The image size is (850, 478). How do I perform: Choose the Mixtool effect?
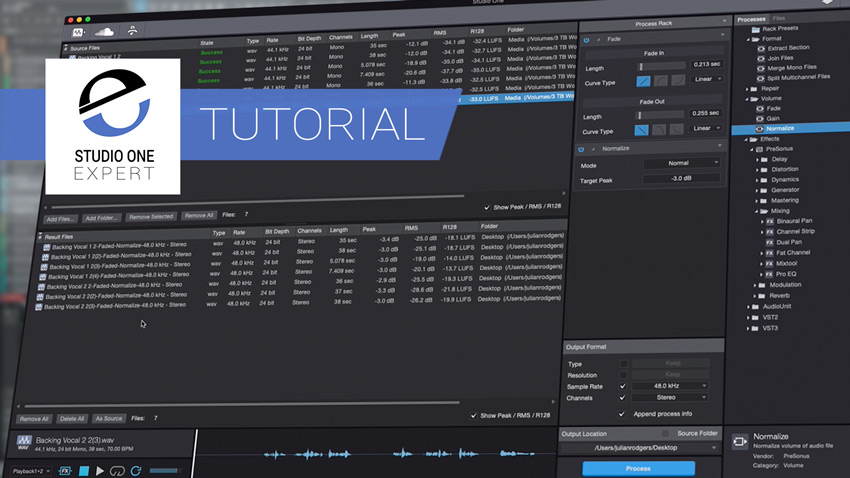[786, 263]
